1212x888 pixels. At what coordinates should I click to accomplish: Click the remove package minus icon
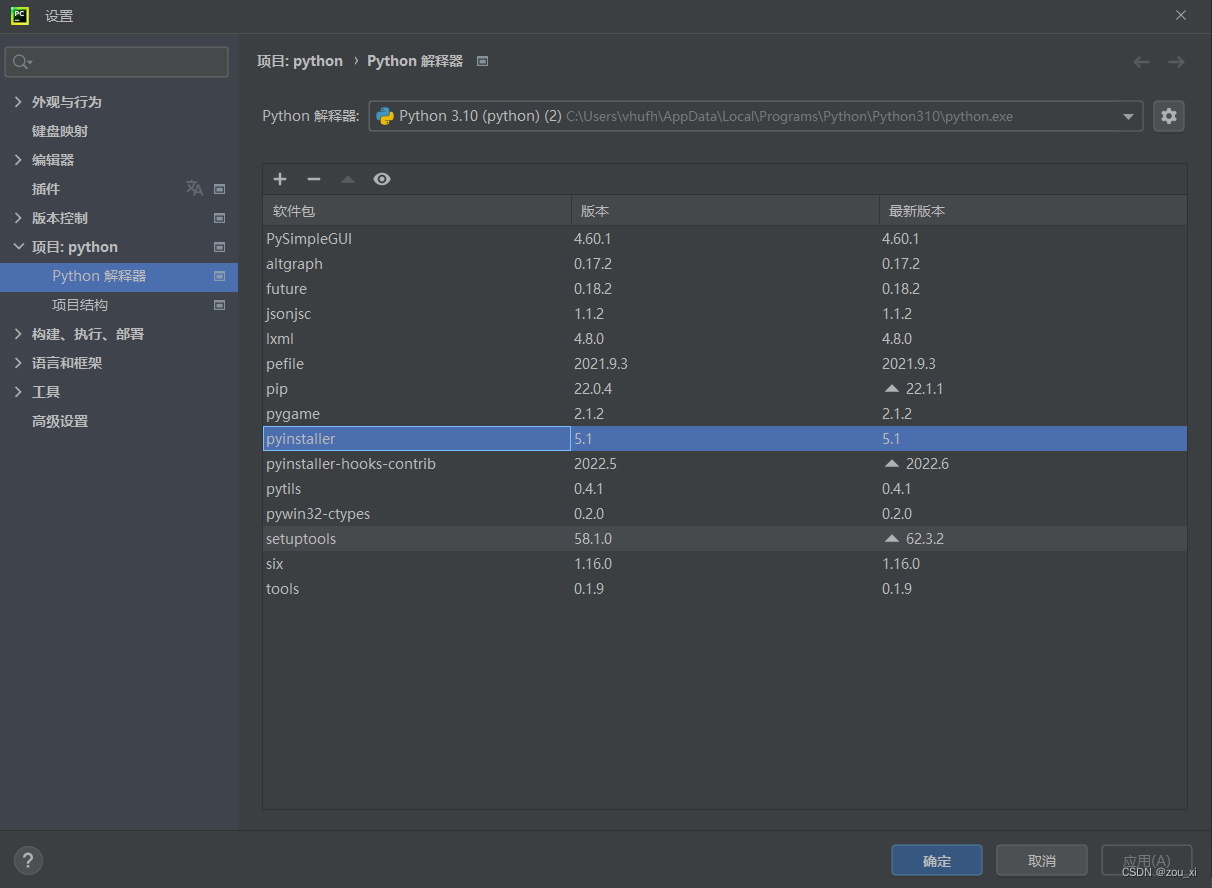314,179
